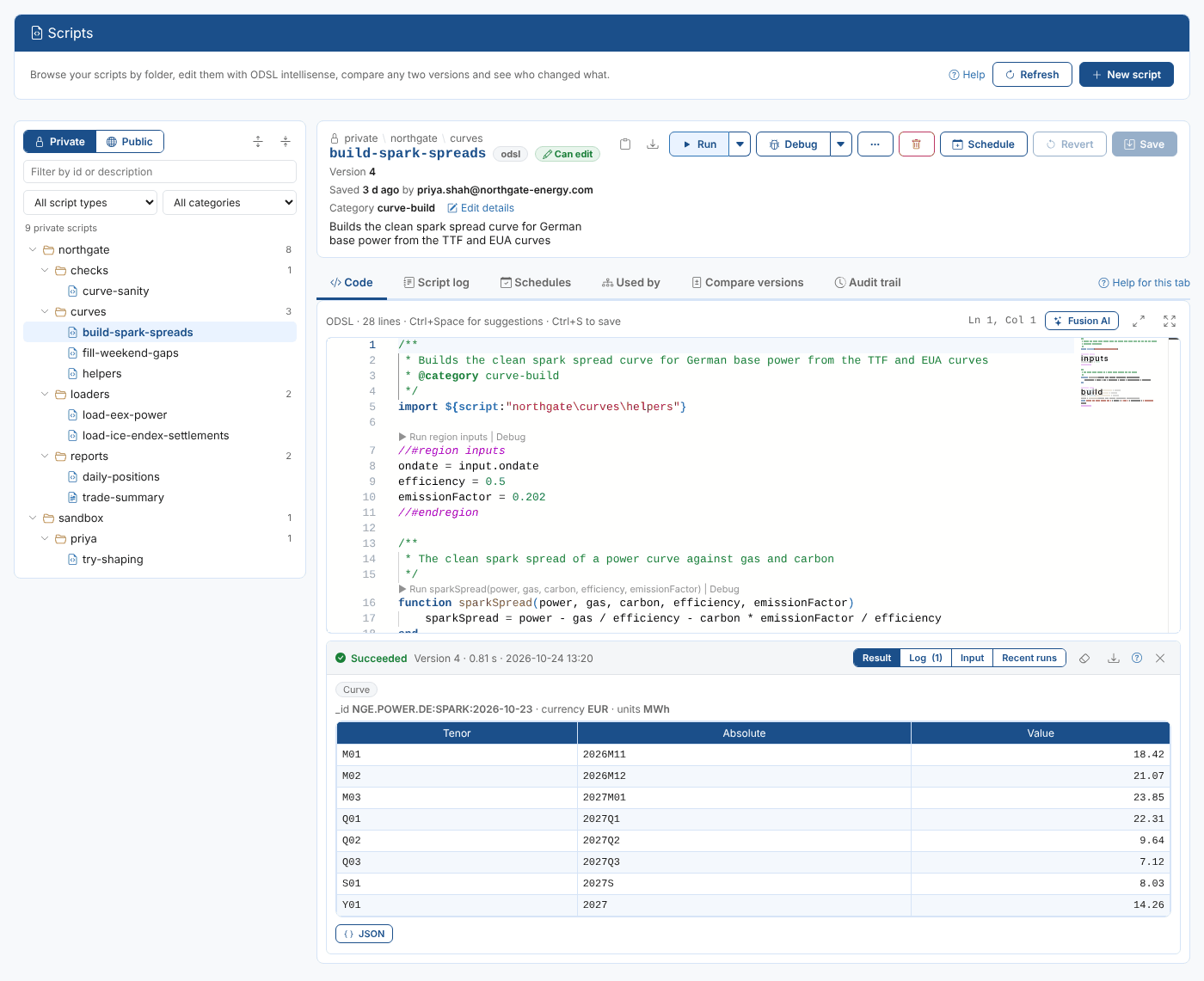Screen dimensions: 1204x981
Task: Open Fusion AI assistant
Action: (1082, 321)
